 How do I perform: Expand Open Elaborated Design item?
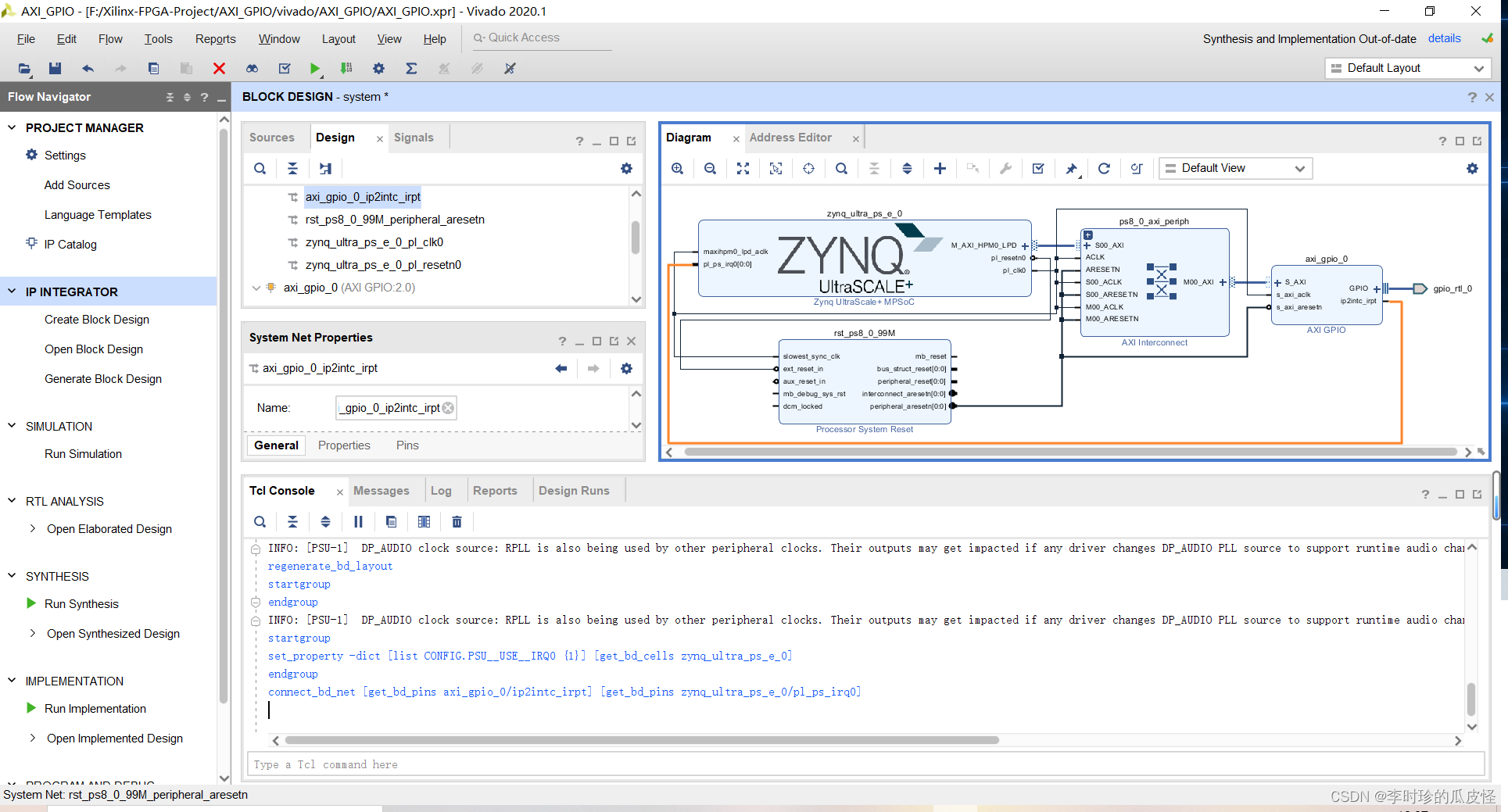(32, 529)
